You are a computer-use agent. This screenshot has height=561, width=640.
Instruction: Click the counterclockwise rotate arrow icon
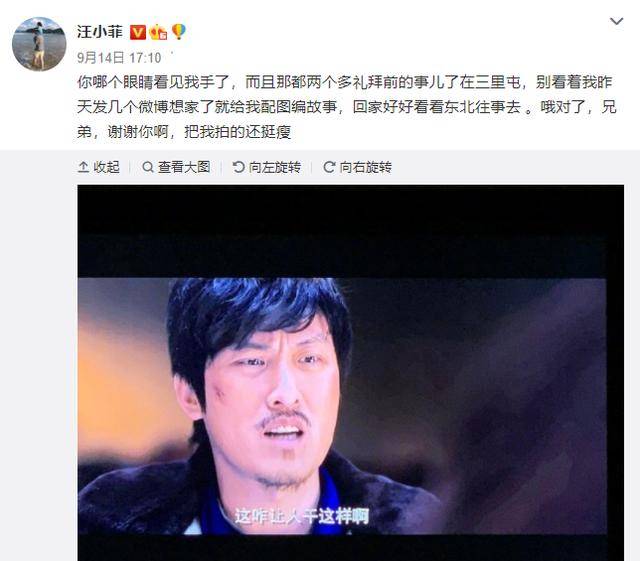pyautogui.click(x=238, y=167)
